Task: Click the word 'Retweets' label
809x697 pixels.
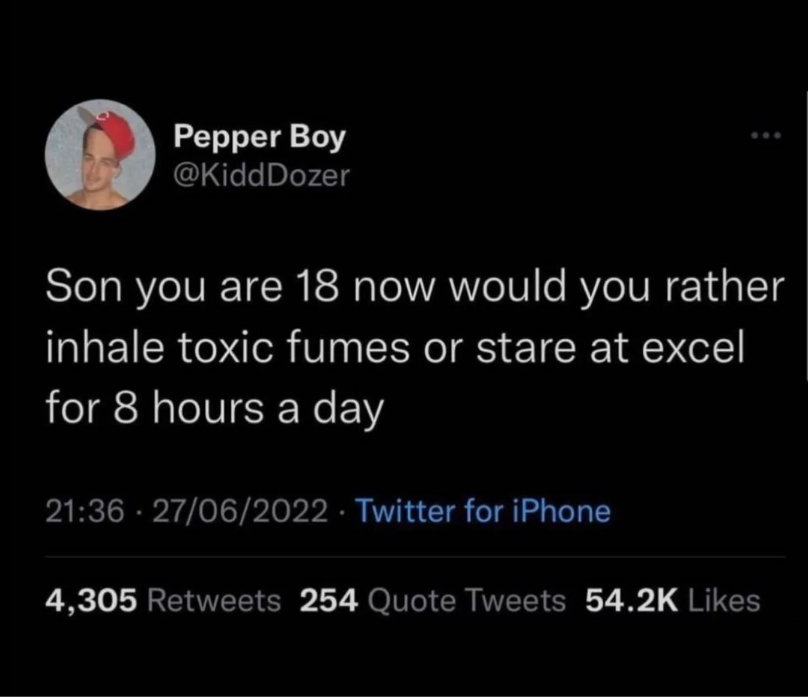Action: pyautogui.click(x=213, y=600)
